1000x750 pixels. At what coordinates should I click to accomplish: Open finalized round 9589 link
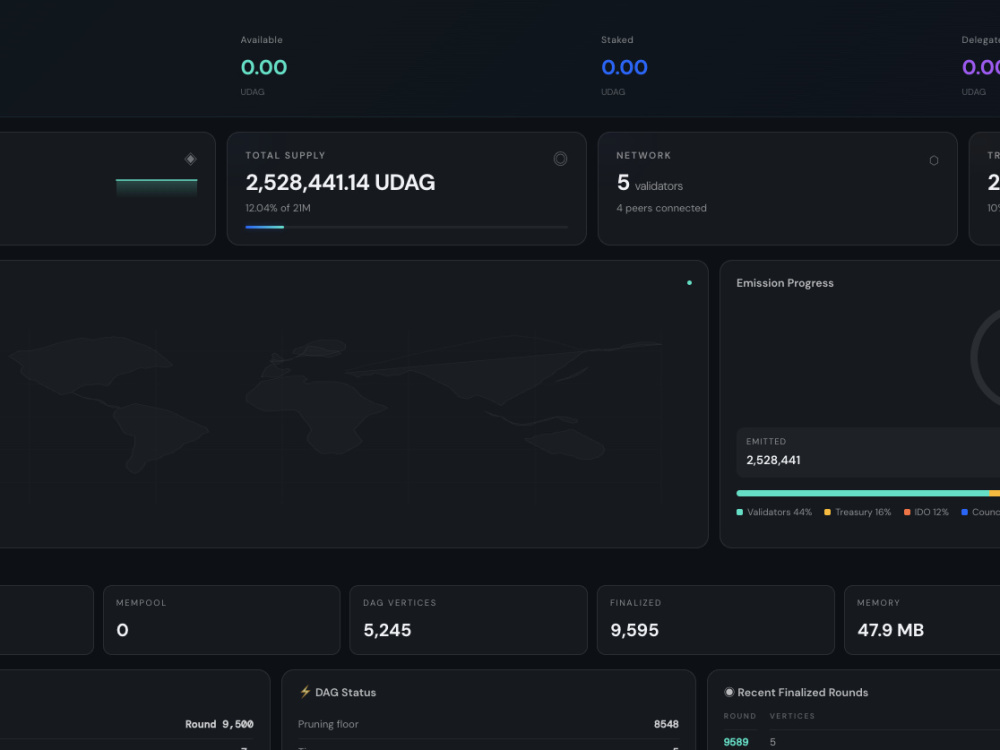click(736, 742)
